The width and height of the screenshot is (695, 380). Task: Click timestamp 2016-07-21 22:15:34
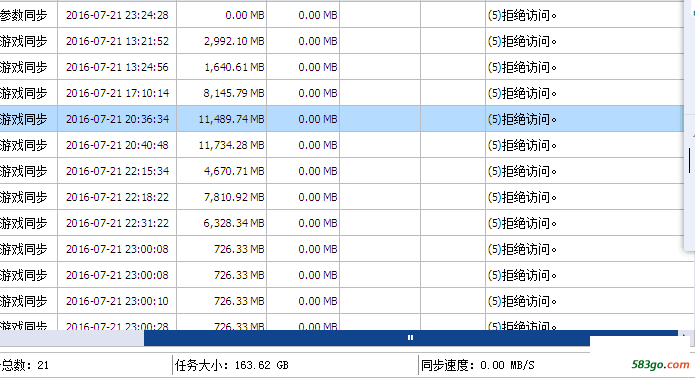tap(117, 171)
